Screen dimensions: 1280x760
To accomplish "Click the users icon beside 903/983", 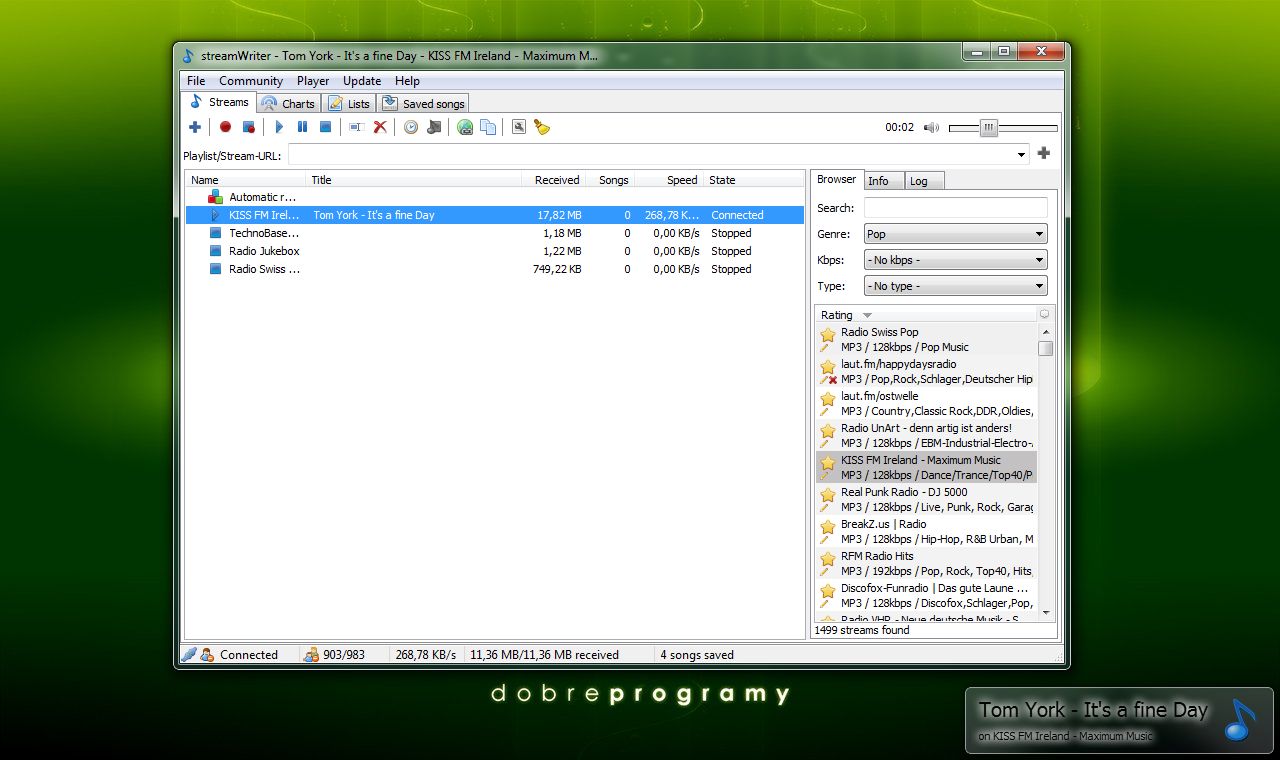I will (311, 655).
